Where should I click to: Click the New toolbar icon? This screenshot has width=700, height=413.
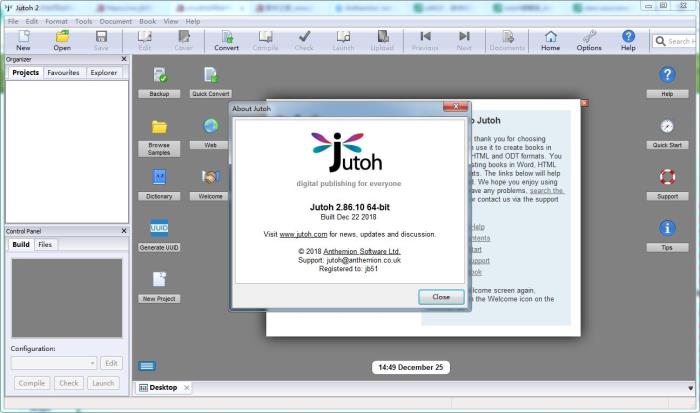click(x=23, y=41)
